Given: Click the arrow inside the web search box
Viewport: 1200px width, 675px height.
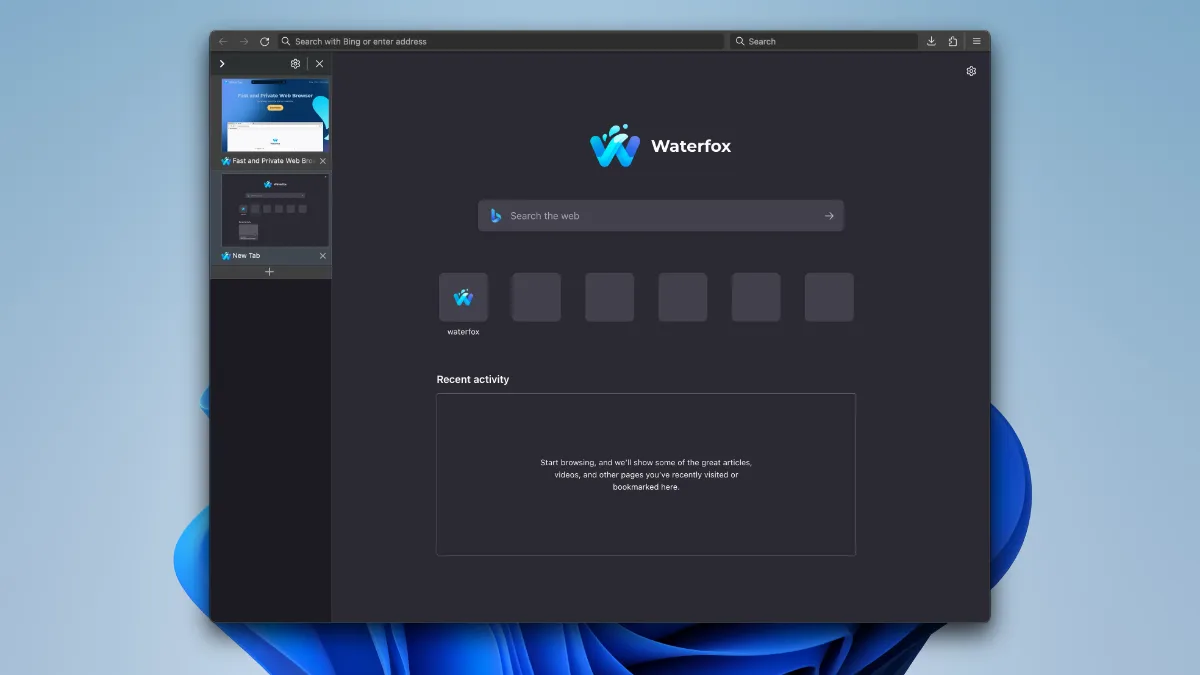Looking at the screenshot, I should [x=829, y=215].
